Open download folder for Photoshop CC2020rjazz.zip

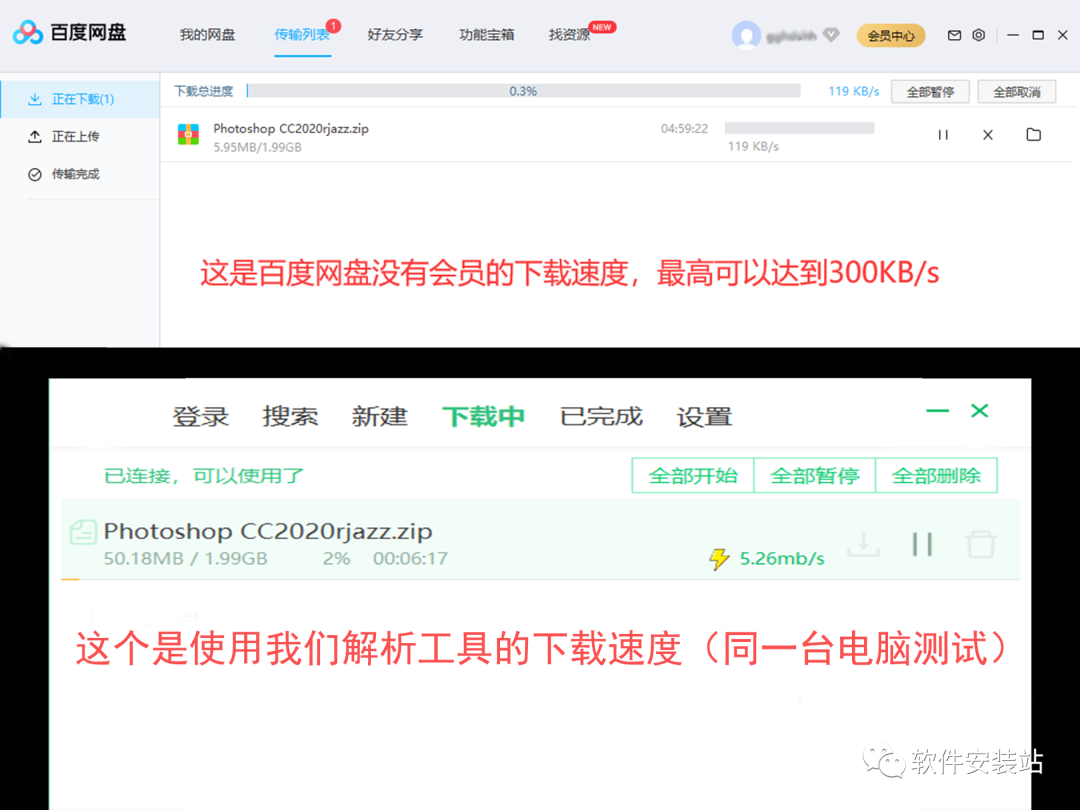[1033, 134]
